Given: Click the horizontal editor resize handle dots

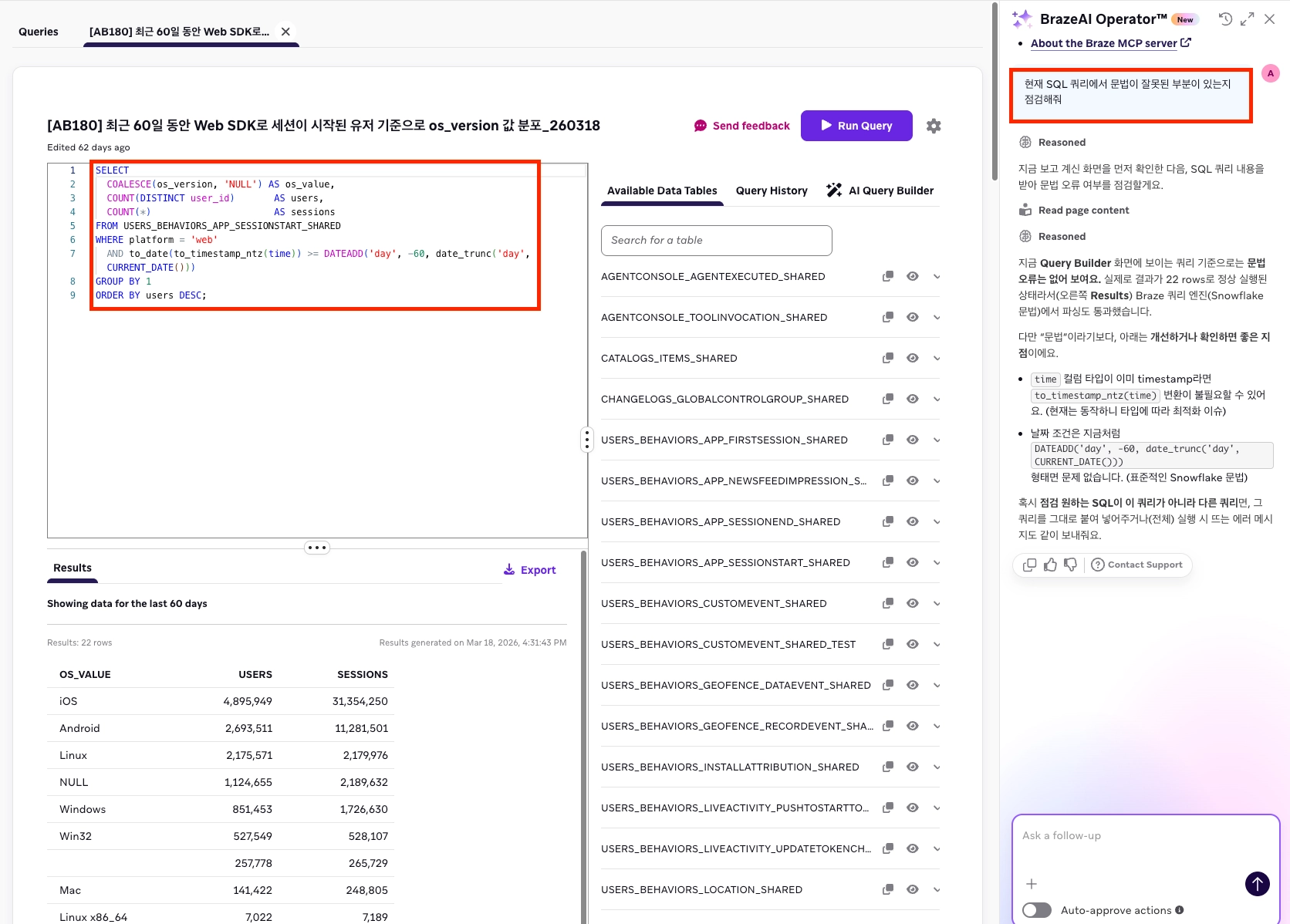Looking at the screenshot, I should click(x=317, y=548).
